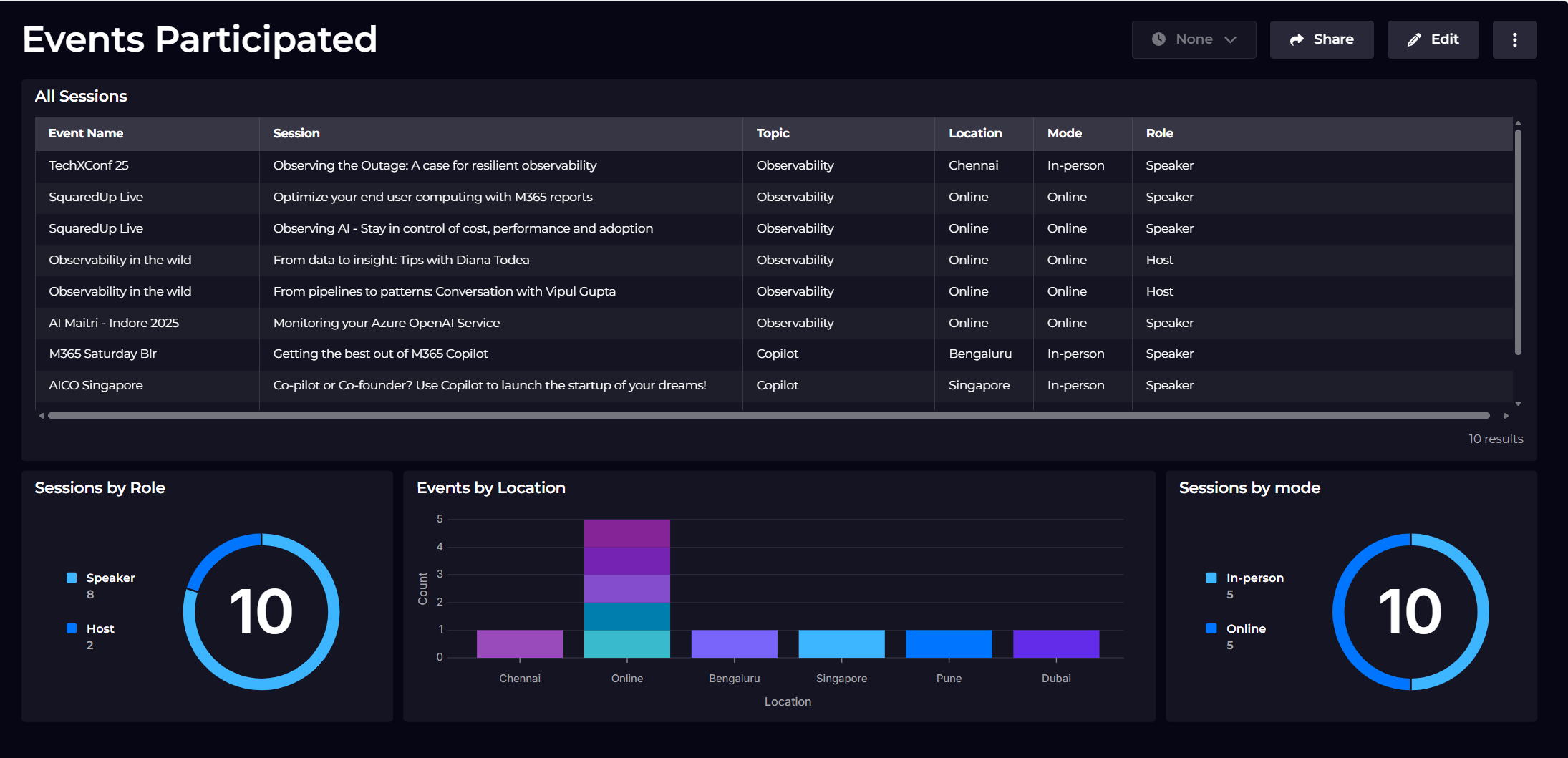The width and height of the screenshot is (1568, 758).
Task: Click the pencil icon on Edit
Action: pos(1414,39)
